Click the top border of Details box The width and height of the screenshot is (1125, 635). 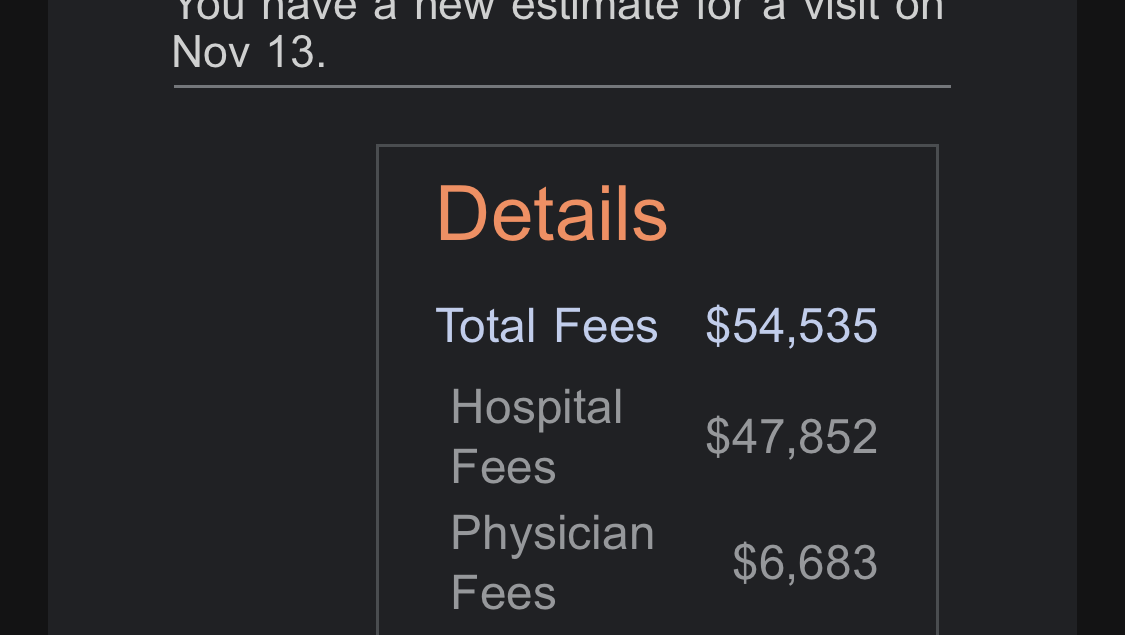pos(657,146)
